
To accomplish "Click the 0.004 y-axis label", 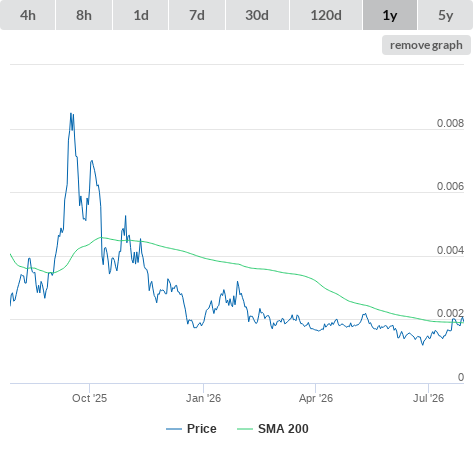I will (x=450, y=250).
